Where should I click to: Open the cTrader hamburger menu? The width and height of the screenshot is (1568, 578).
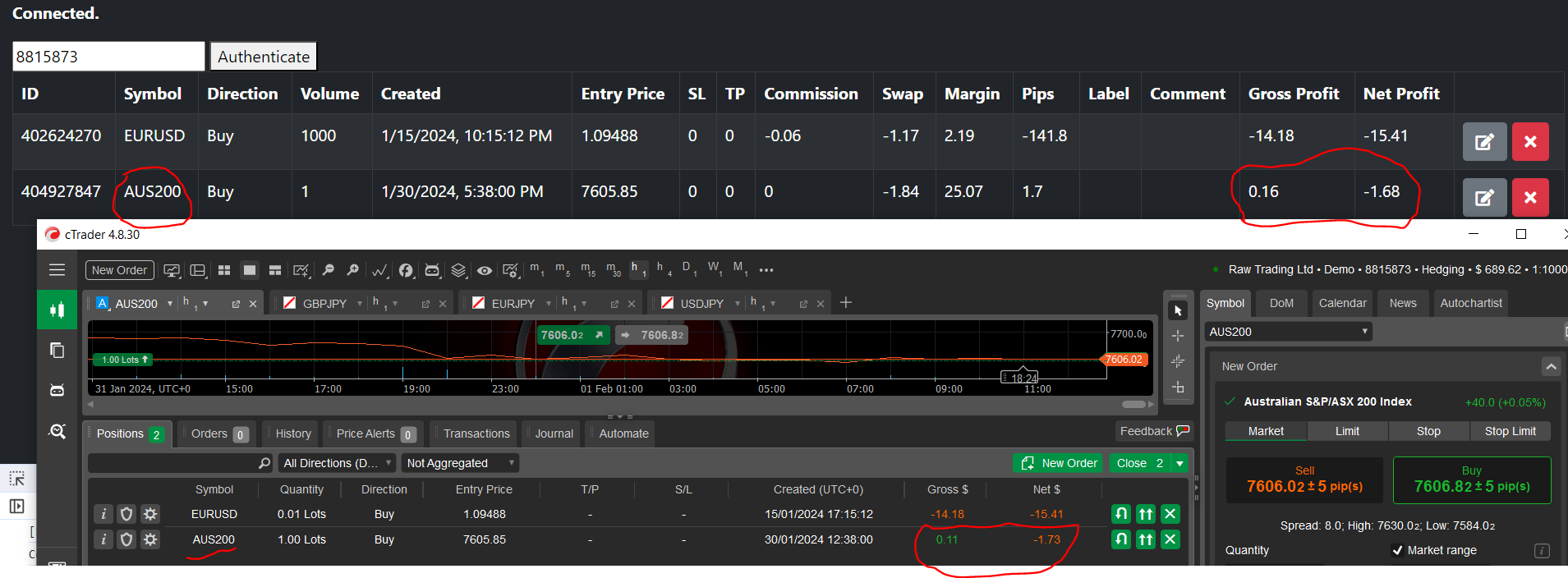click(57, 269)
